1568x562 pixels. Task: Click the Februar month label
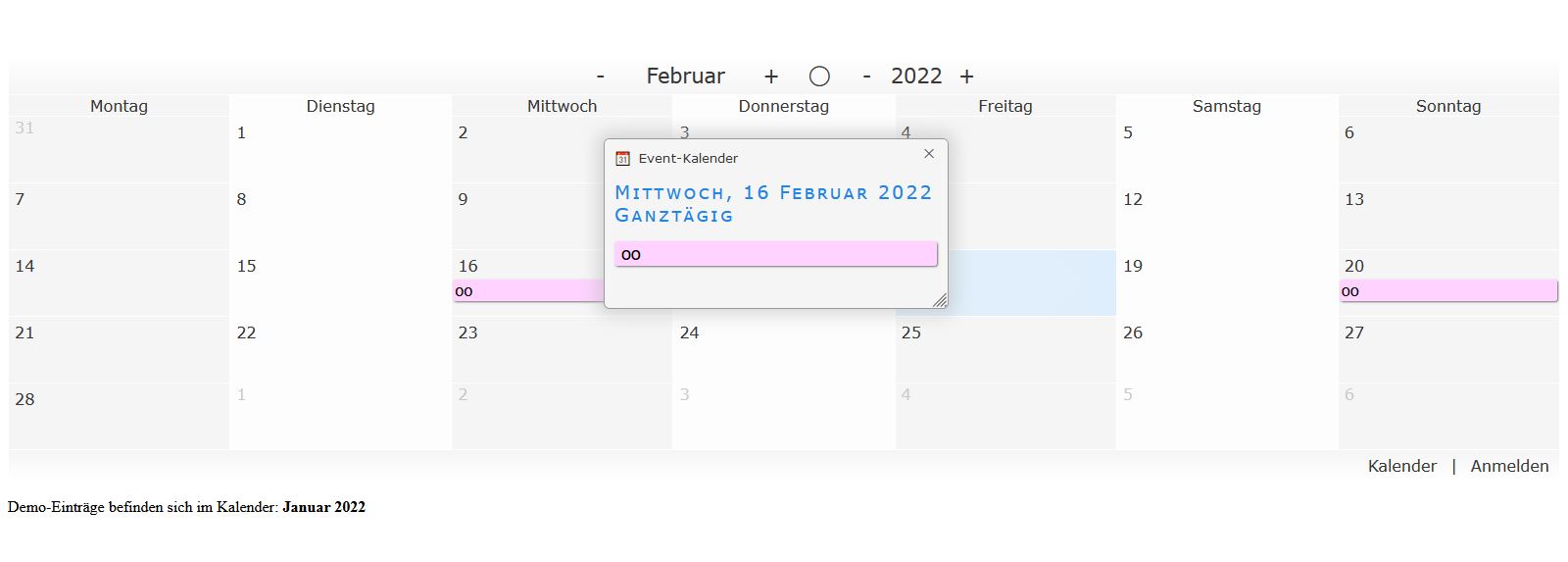[x=685, y=77]
